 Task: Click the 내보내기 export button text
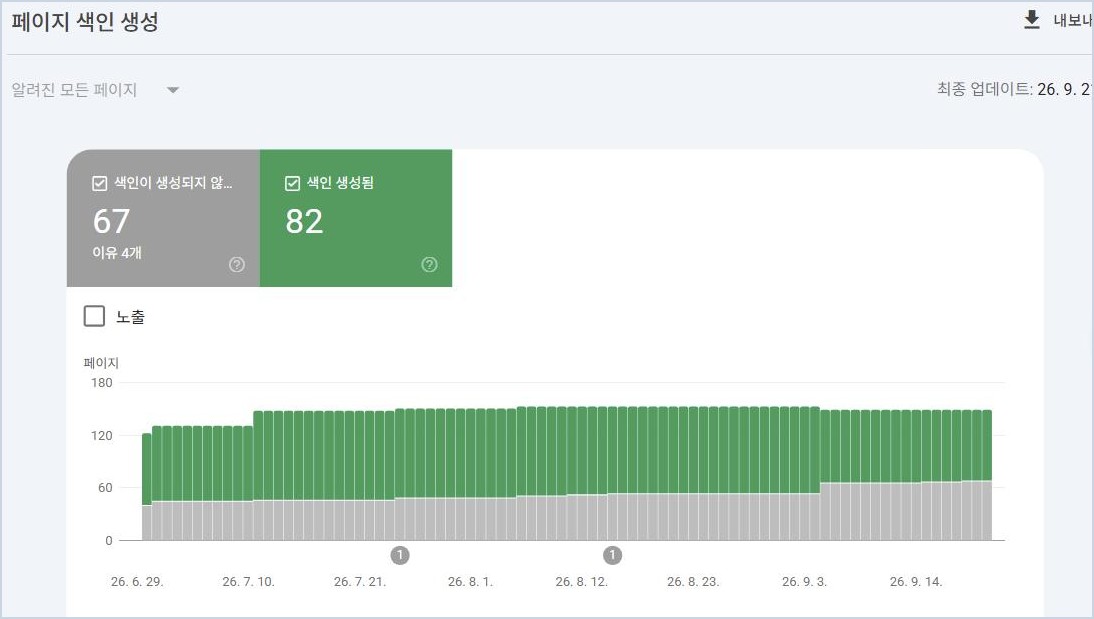point(1072,20)
